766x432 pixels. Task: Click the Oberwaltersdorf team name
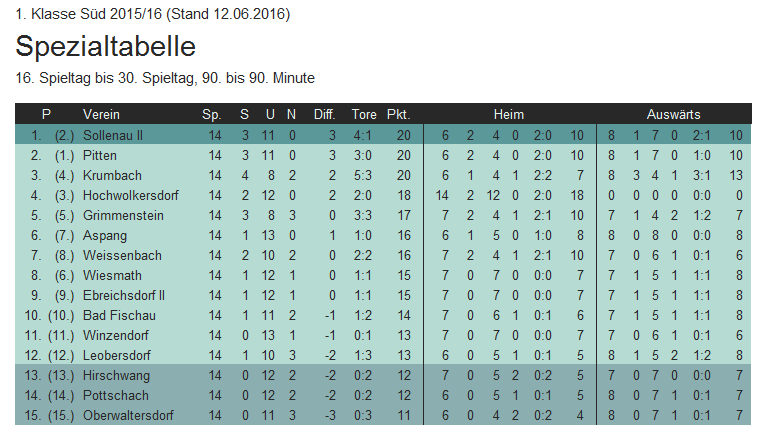[x=128, y=415]
